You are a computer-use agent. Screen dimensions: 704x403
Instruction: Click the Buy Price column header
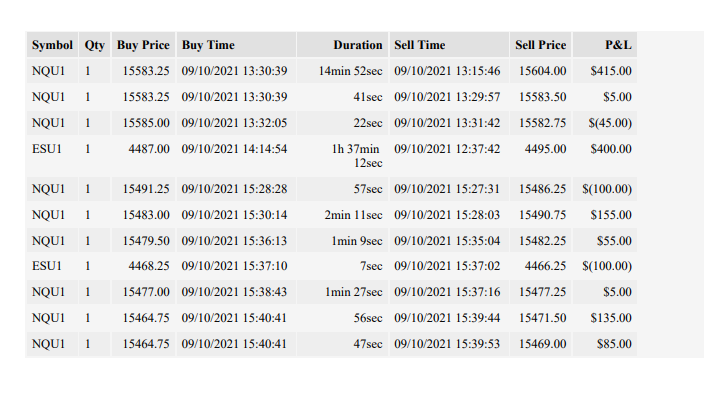point(143,45)
